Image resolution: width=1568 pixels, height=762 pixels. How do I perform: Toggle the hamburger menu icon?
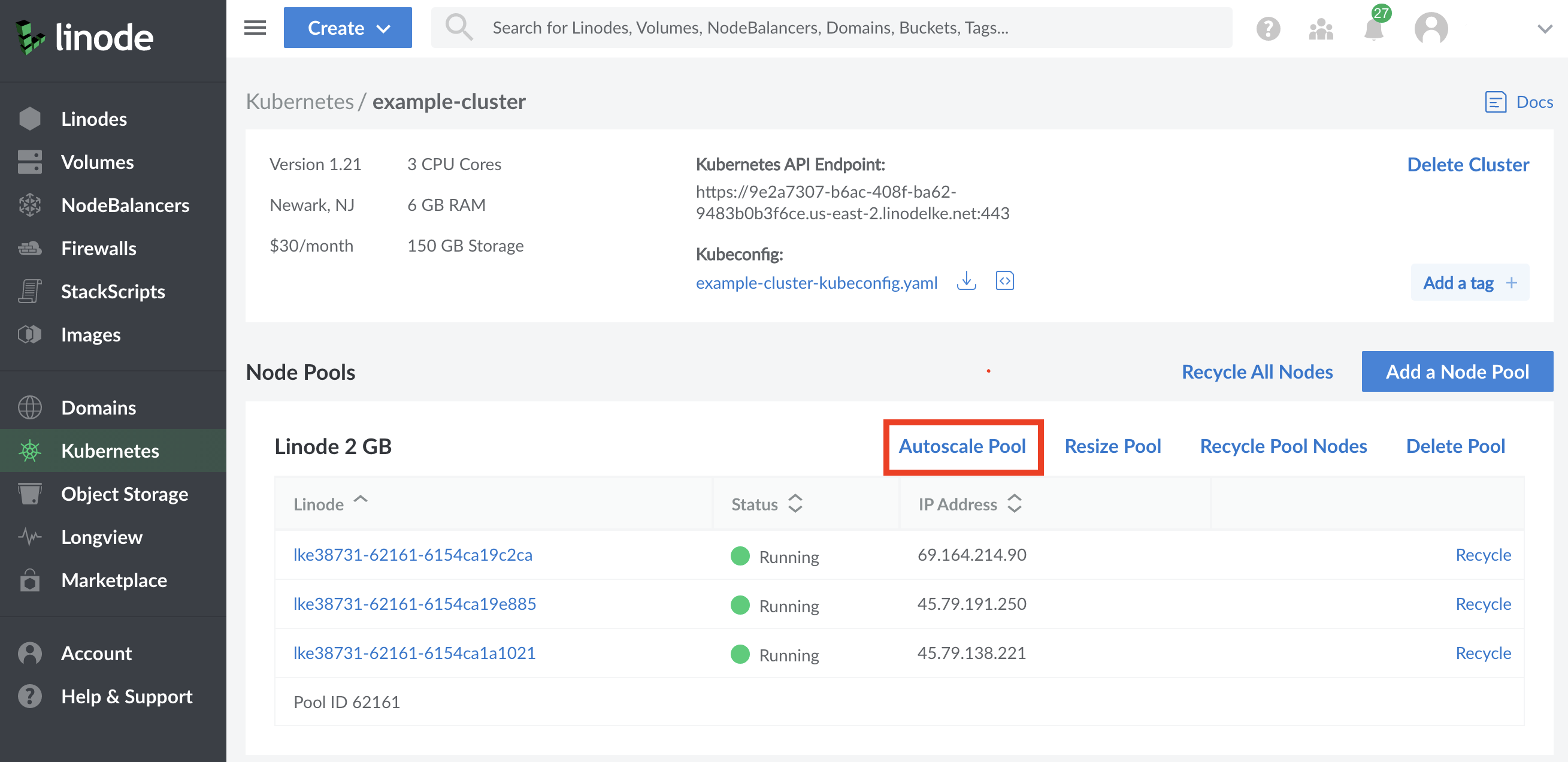(x=254, y=27)
